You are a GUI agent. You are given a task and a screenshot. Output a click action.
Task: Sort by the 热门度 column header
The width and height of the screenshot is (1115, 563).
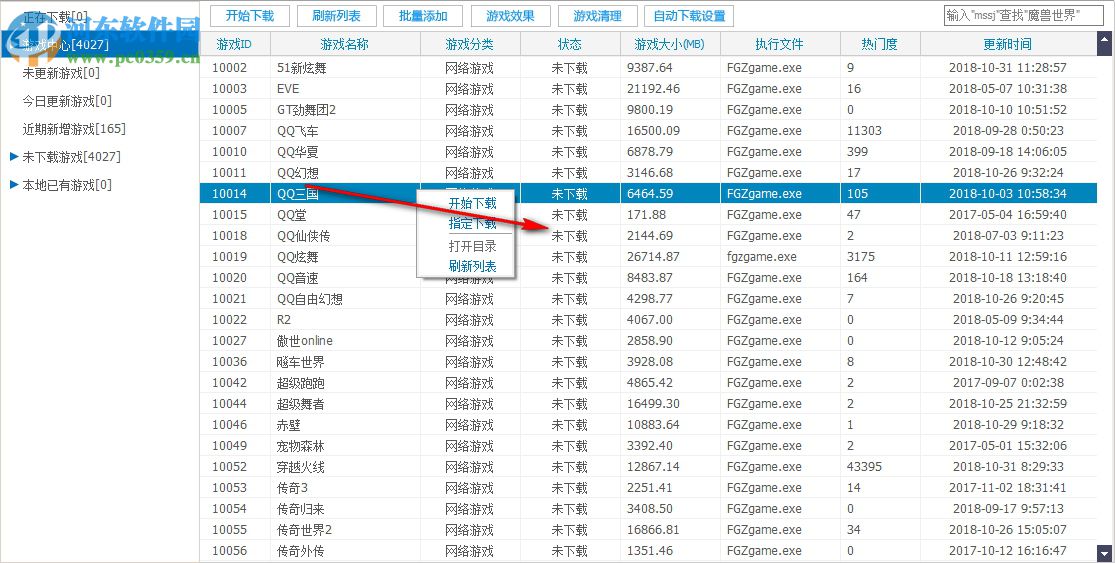(x=880, y=44)
